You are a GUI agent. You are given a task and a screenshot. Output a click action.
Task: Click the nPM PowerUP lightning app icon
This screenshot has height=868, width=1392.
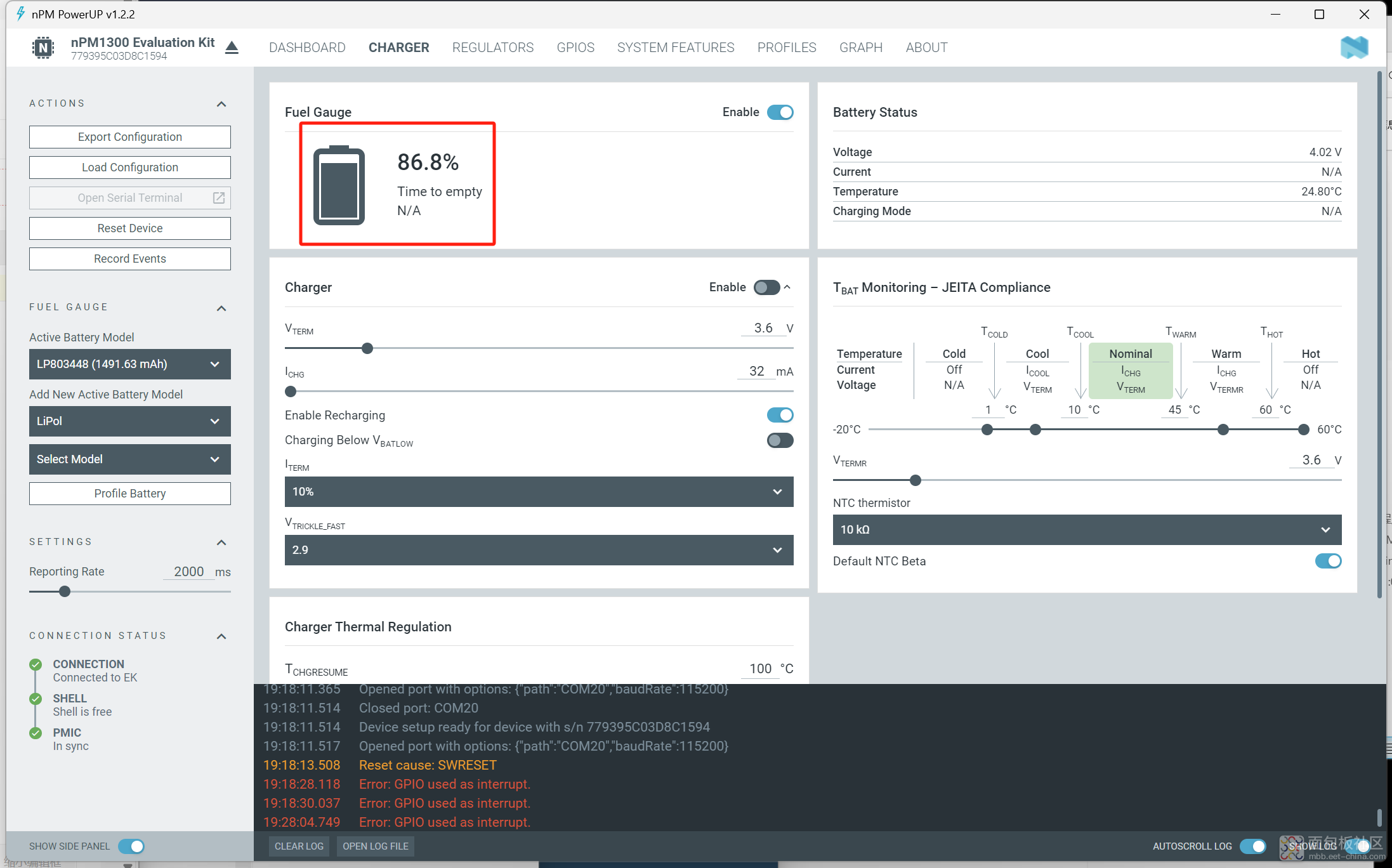pos(20,14)
